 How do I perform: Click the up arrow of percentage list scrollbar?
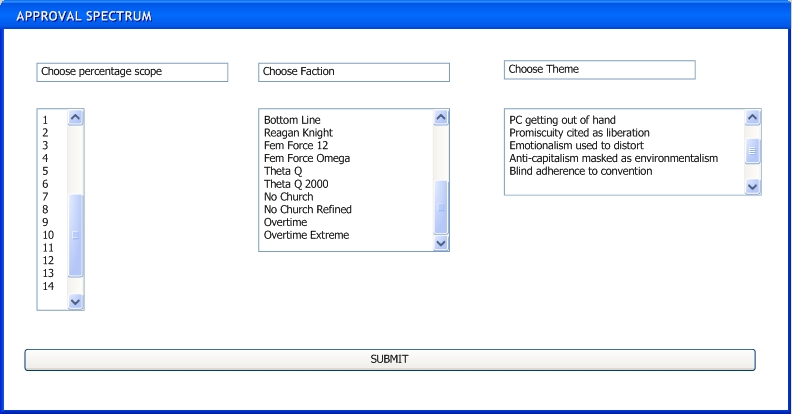75,118
